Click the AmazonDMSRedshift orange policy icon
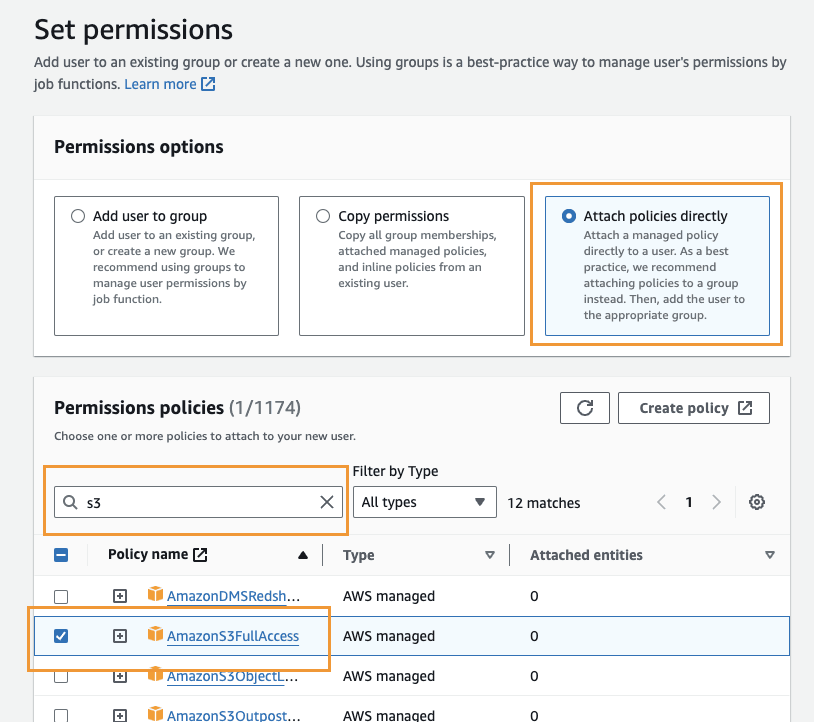The width and height of the screenshot is (814, 722). (x=155, y=596)
